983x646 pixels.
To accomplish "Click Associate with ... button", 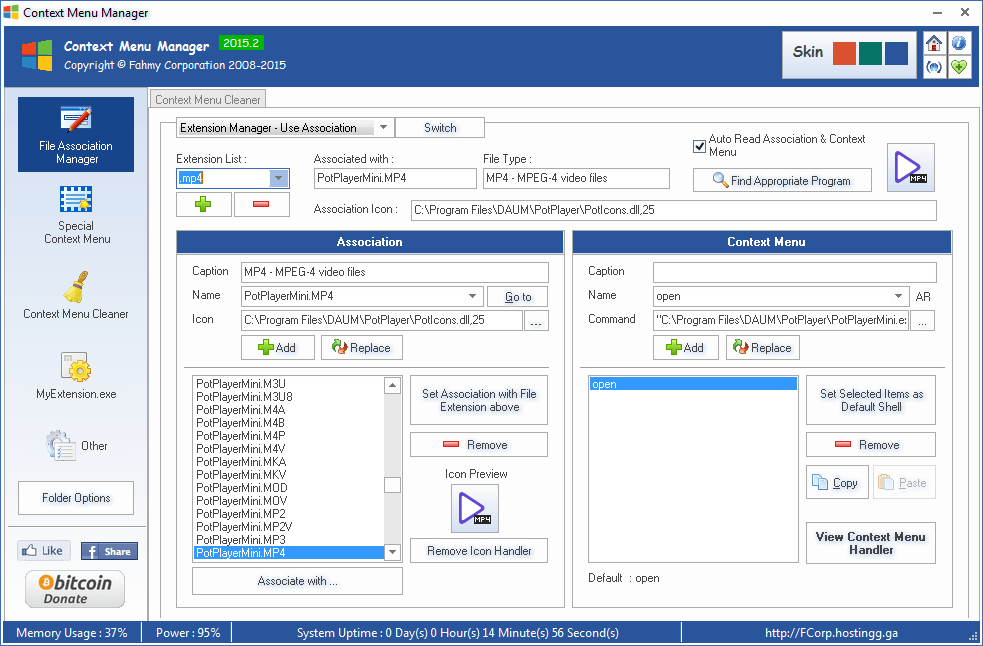I will coord(297,581).
